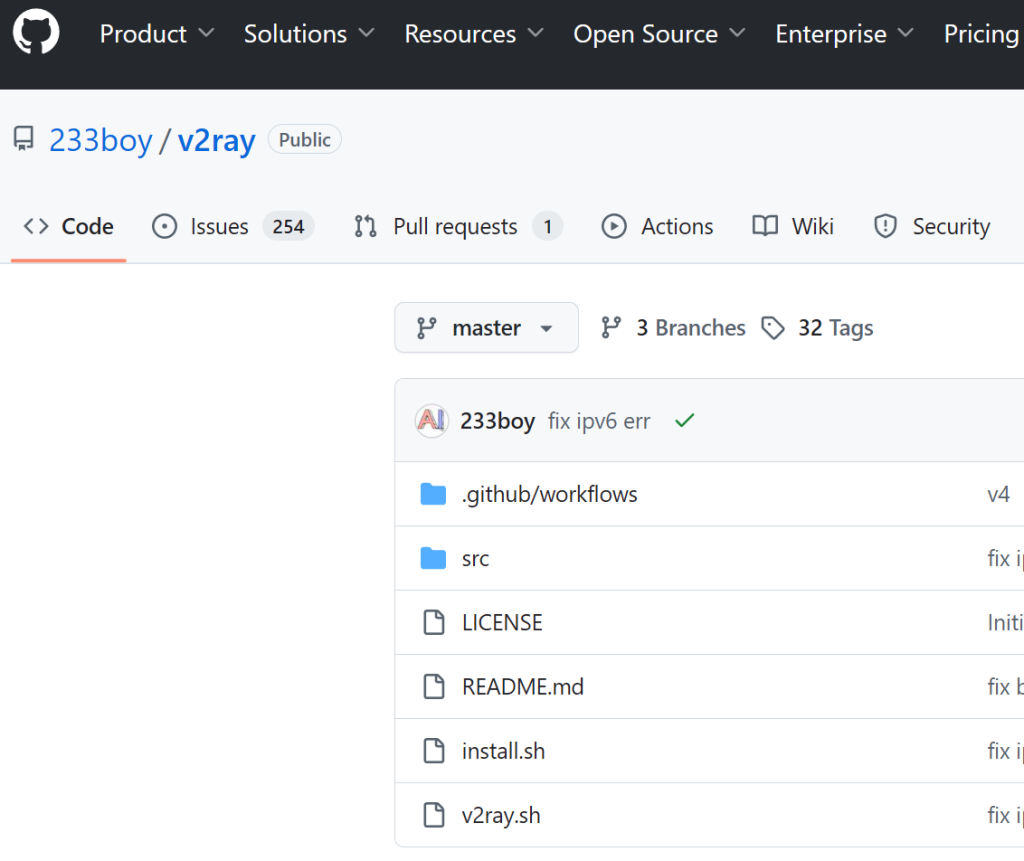View the 32 Tags link
The height and width of the screenshot is (861, 1024).
pos(817,327)
